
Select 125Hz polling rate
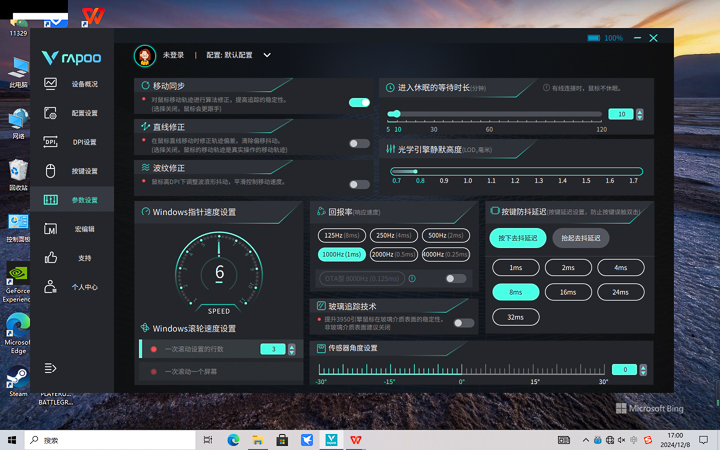click(342, 236)
